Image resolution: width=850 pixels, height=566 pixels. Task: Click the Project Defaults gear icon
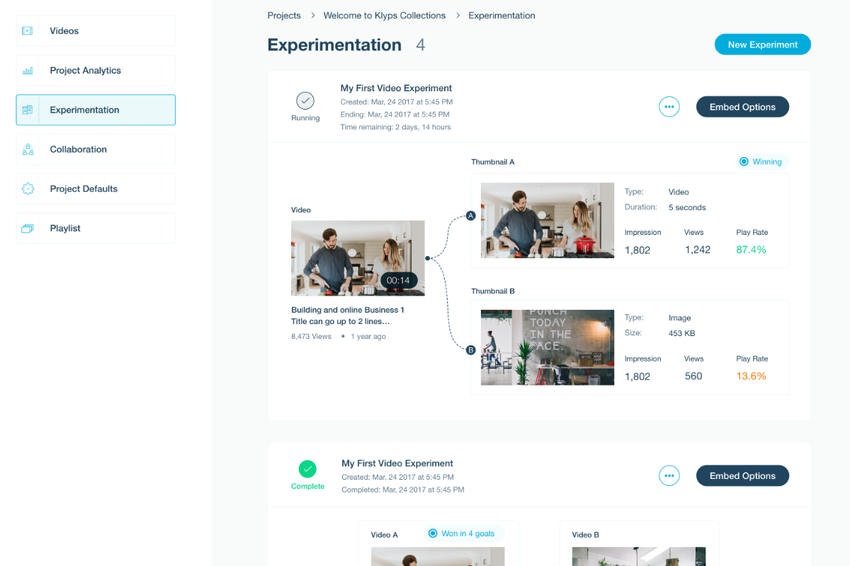click(x=28, y=189)
